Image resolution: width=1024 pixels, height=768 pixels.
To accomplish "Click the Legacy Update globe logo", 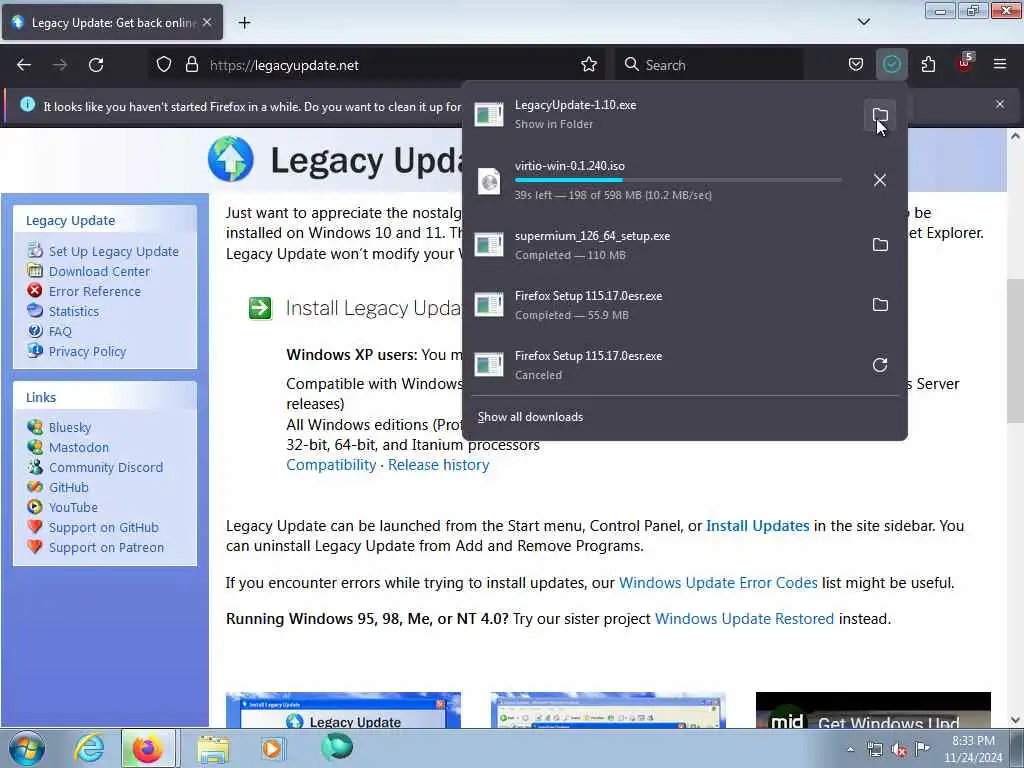I will (x=231, y=159).
